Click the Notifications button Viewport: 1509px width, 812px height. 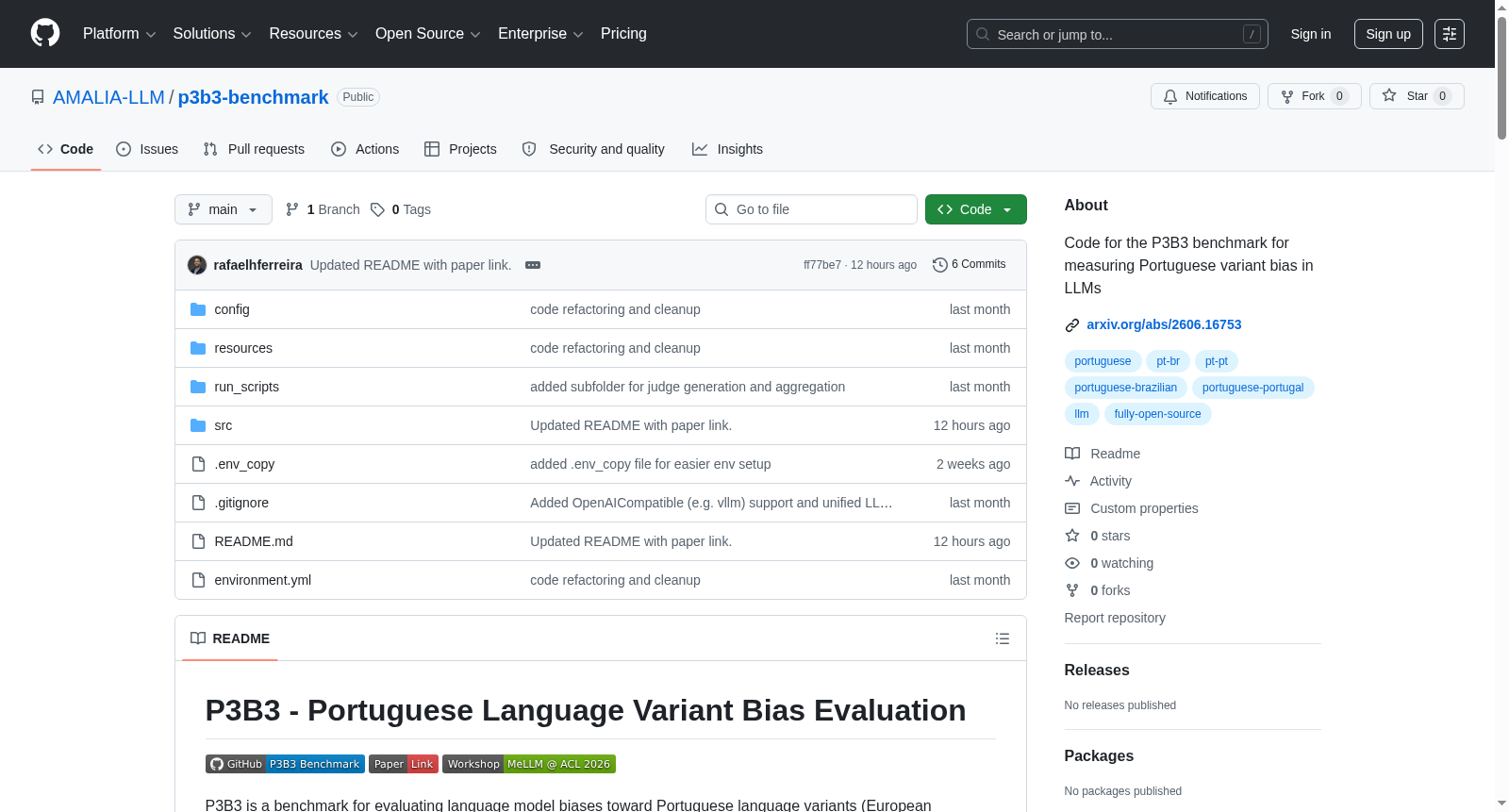1205,96
